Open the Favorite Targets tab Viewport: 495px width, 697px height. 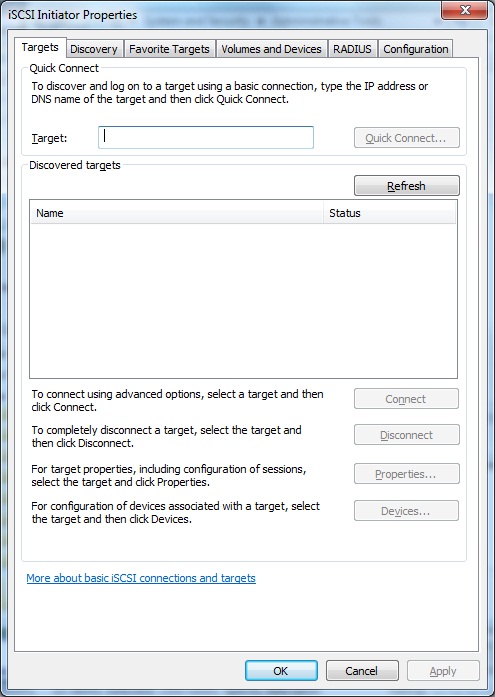coord(169,49)
